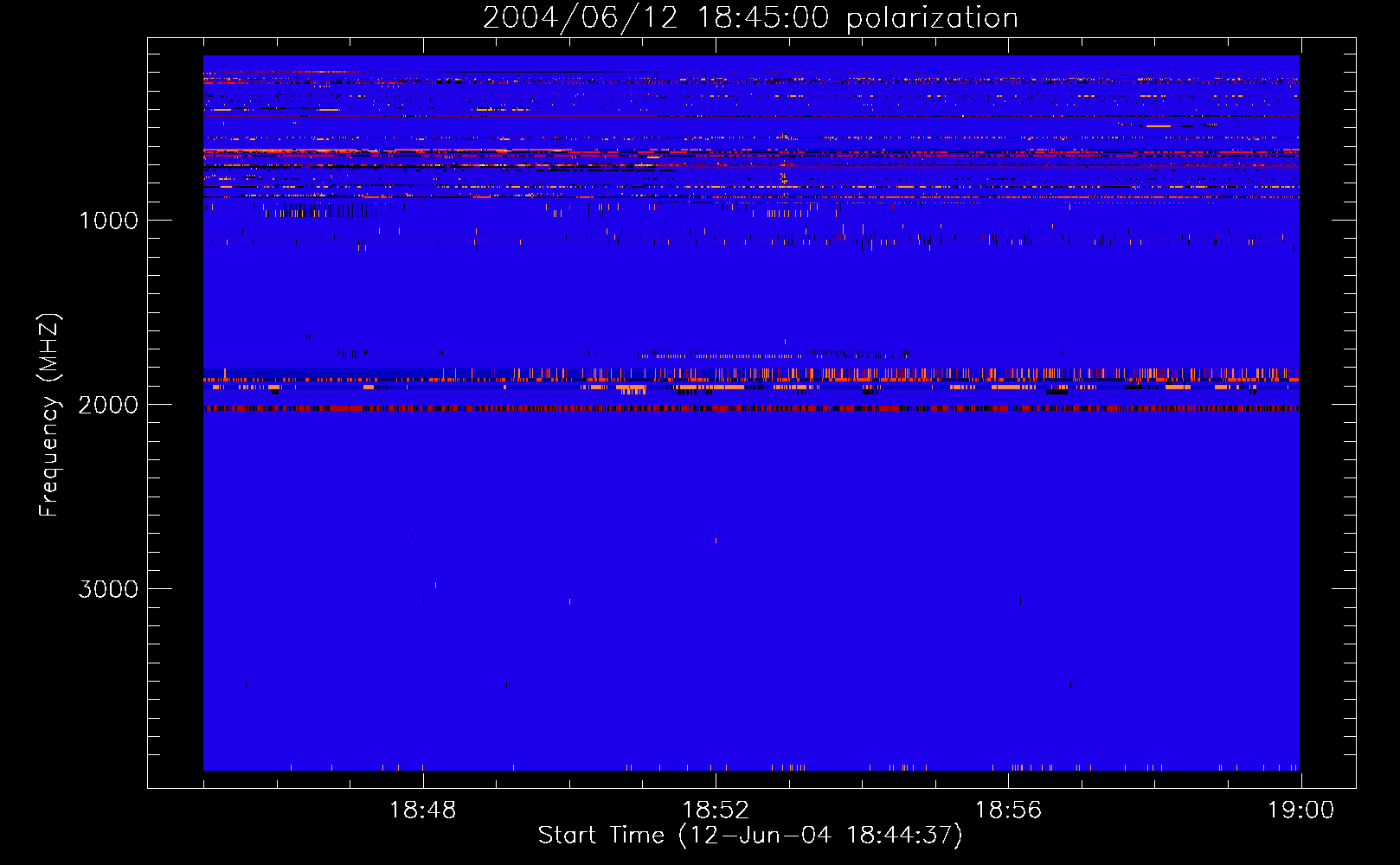Click the red interference band near 2000 MHz
The image size is (1400, 865).
click(751, 408)
